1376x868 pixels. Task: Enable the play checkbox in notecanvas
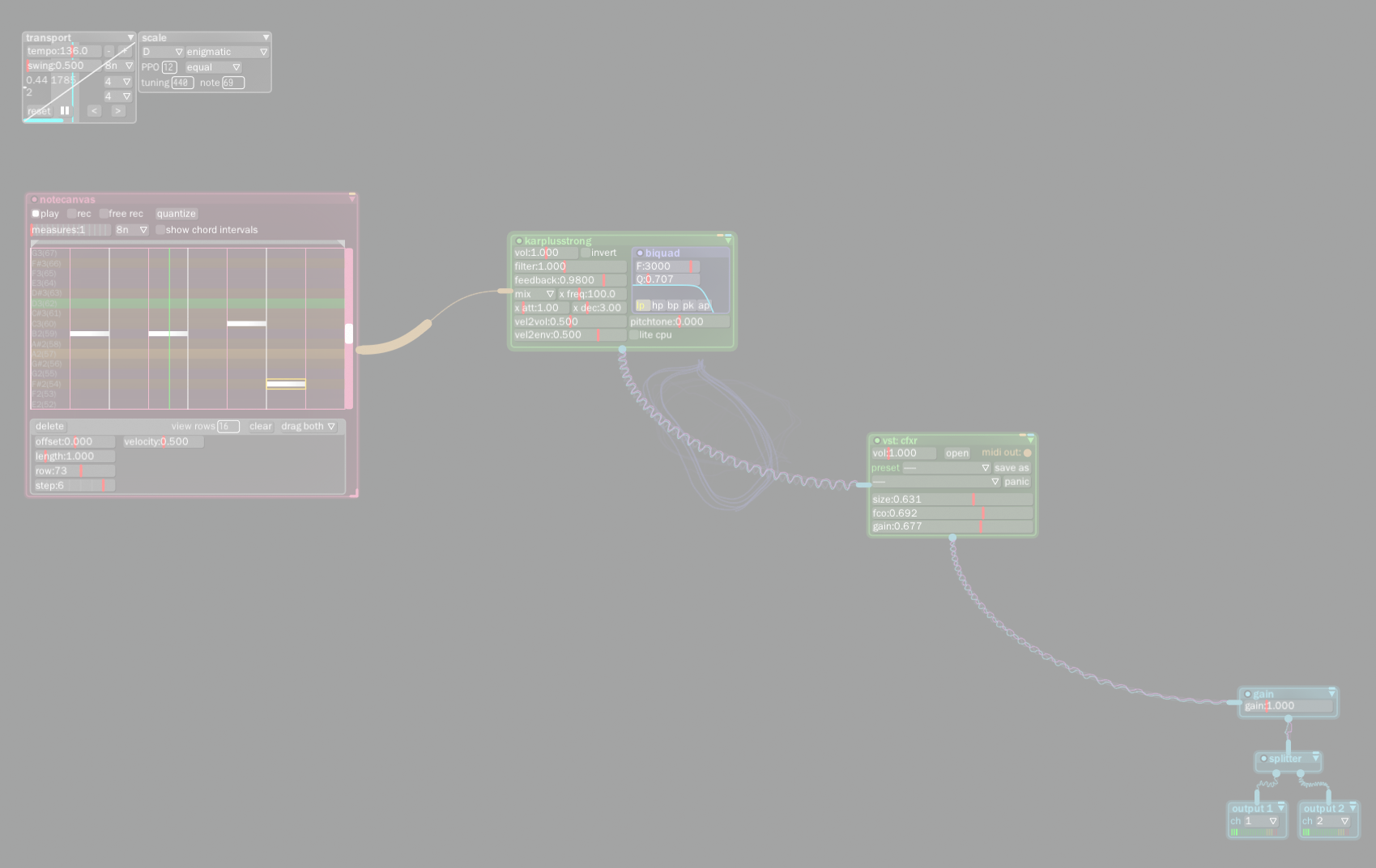(x=36, y=214)
